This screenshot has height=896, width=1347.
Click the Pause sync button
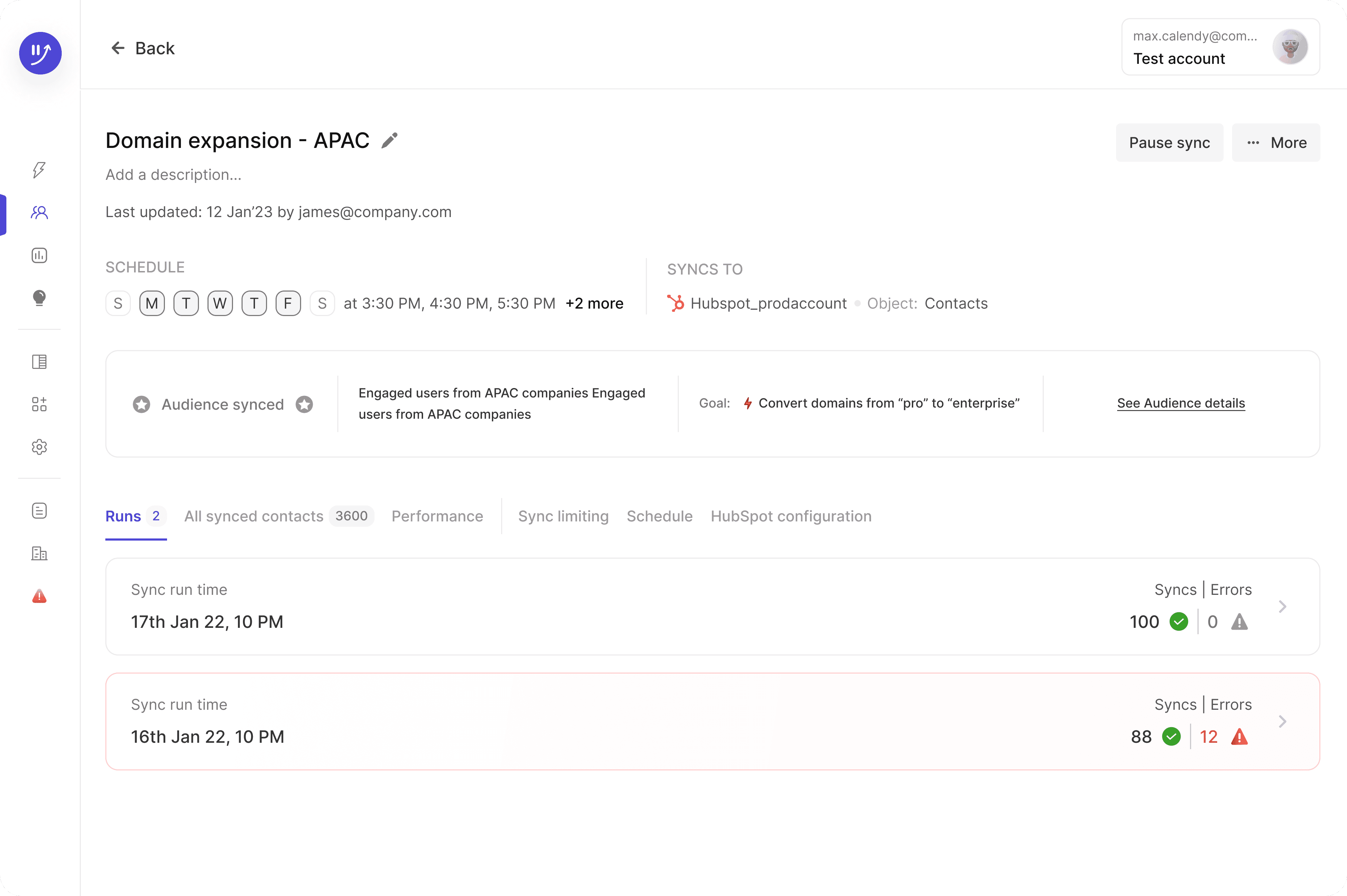coord(1169,143)
